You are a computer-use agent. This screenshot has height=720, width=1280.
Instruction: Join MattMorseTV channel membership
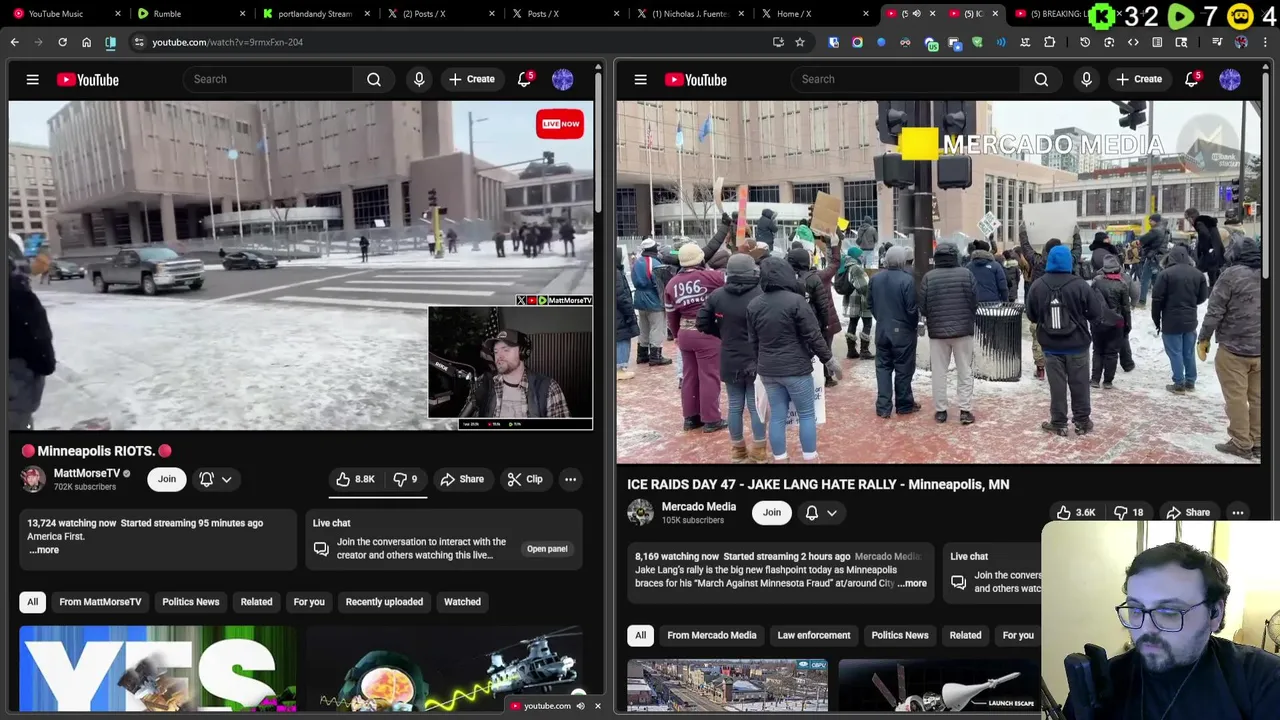coord(167,479)
